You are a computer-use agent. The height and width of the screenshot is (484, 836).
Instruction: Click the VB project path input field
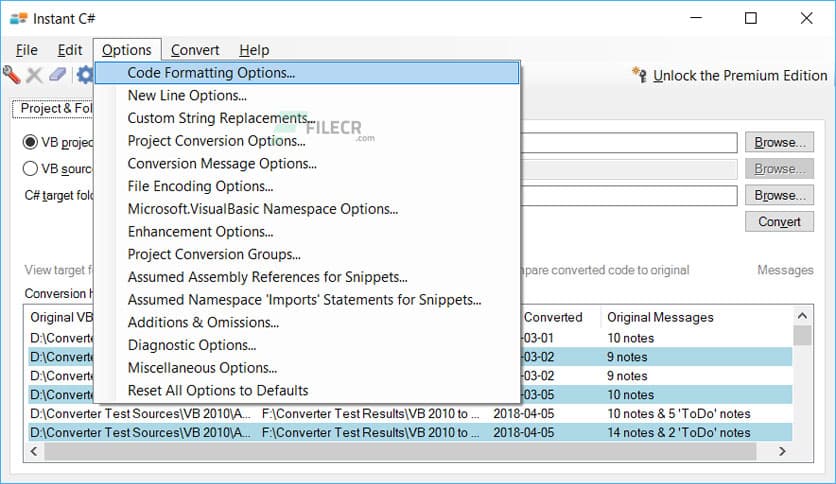tap(629, 142)
